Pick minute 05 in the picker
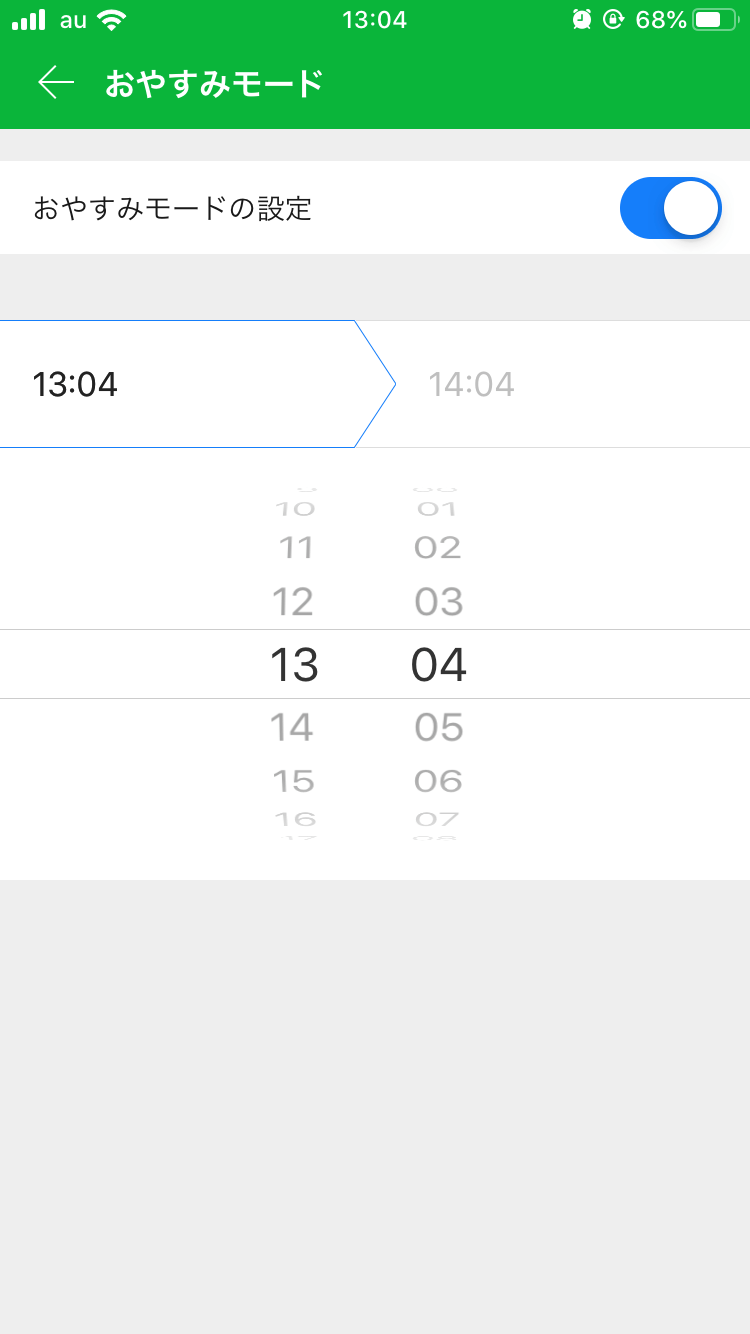 click(439, 727)
